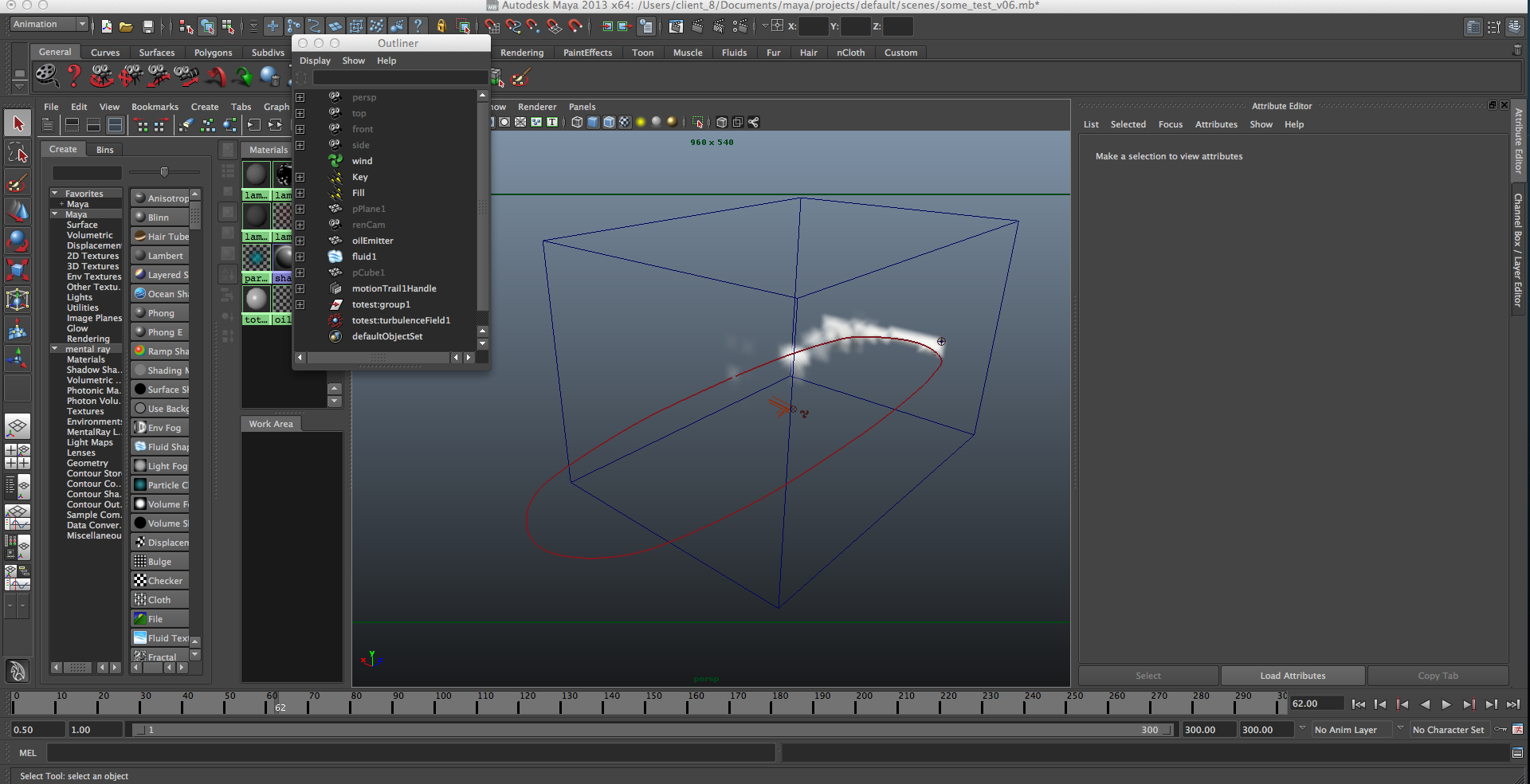Switch to the Fluids shelf tab

coord(734,53)
